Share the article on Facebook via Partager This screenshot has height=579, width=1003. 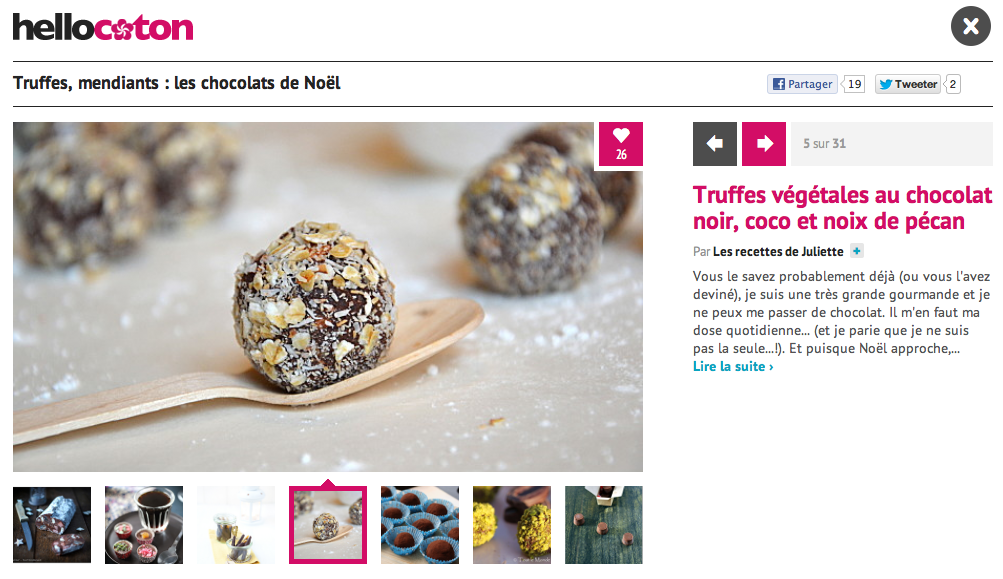[802, 84]
